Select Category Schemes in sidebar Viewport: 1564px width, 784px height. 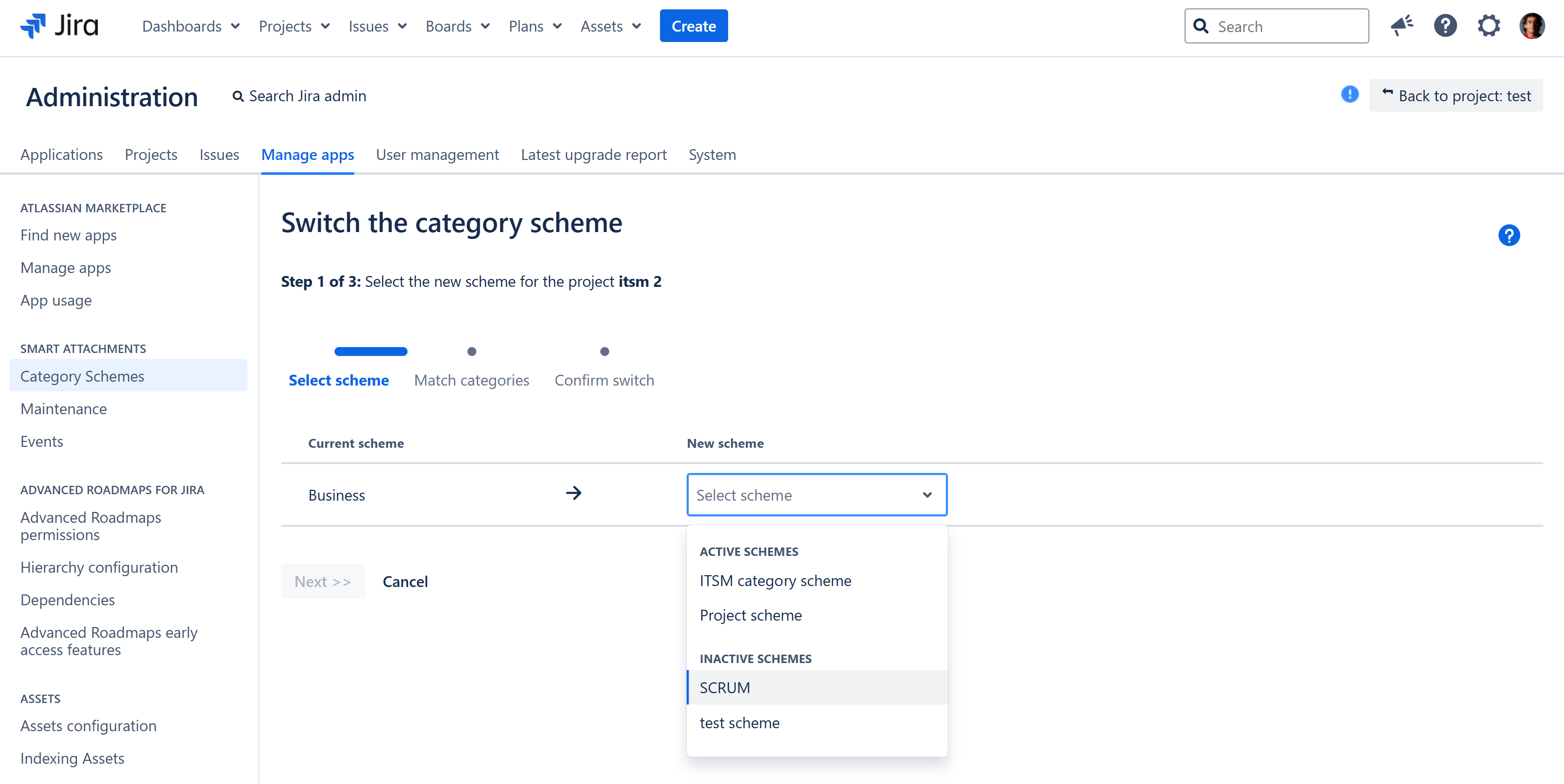(129, 376)
